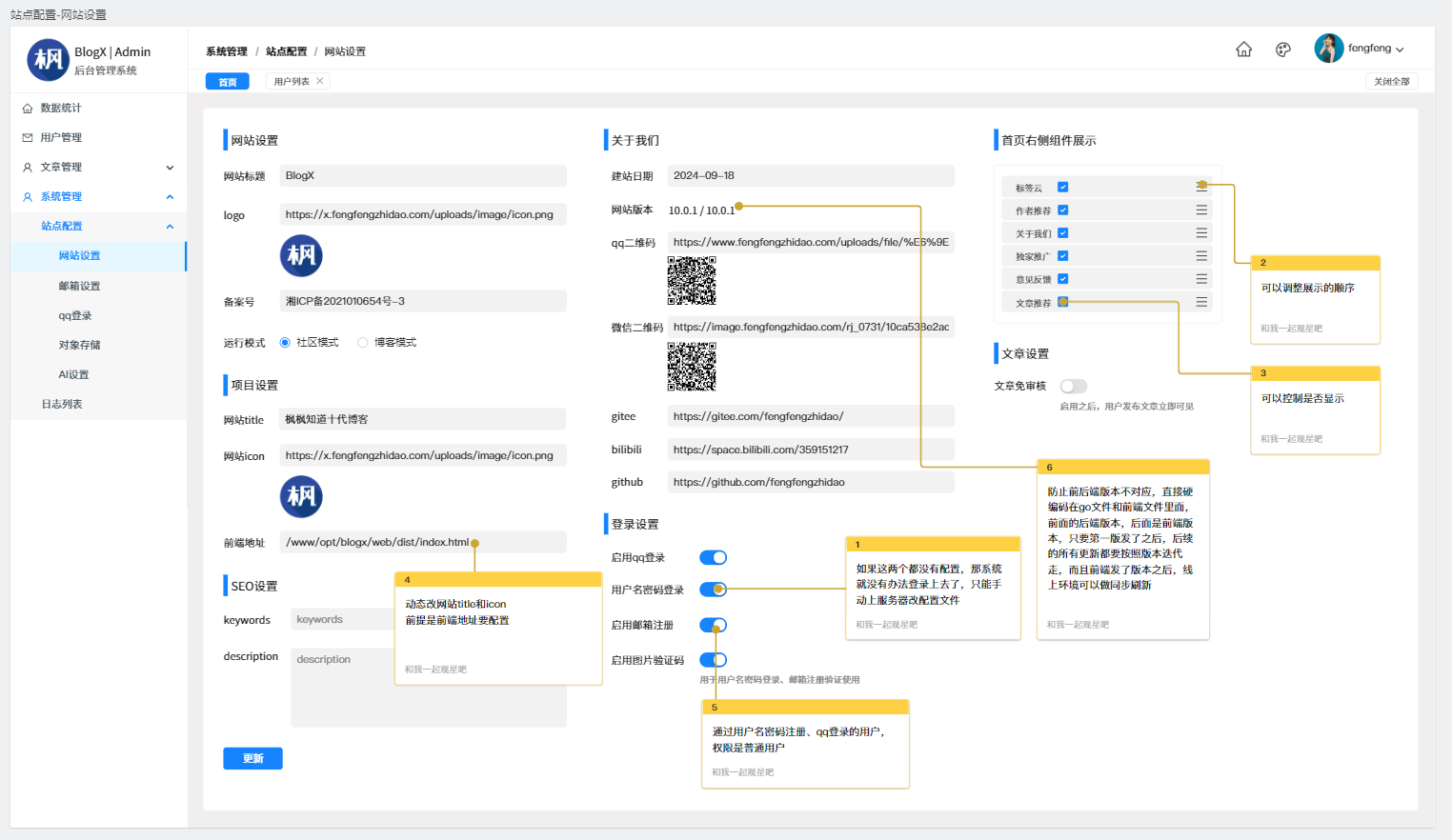The height and width of the screenshot is (840, 1452).
Task: Switch to the 首页 tab
Action: pyautogui.click(x=228, y=82)
